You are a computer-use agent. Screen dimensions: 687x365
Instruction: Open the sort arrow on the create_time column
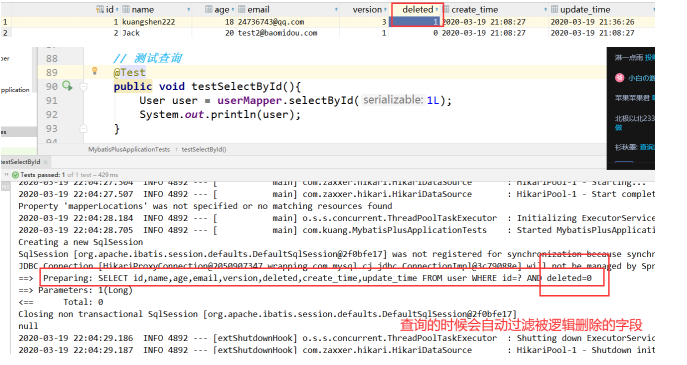[x=545, y=10]
